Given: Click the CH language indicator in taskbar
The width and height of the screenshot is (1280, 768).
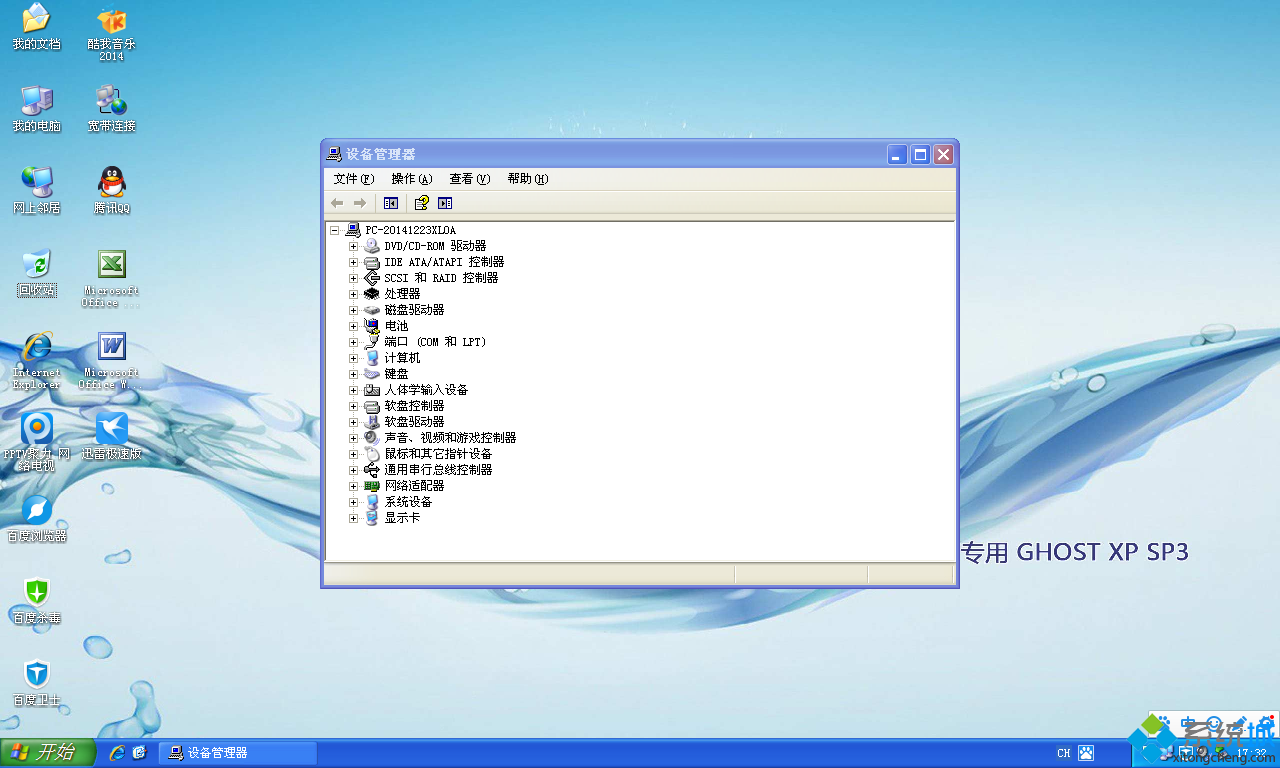Looking at the screenshot, I should pos(1063,753).
